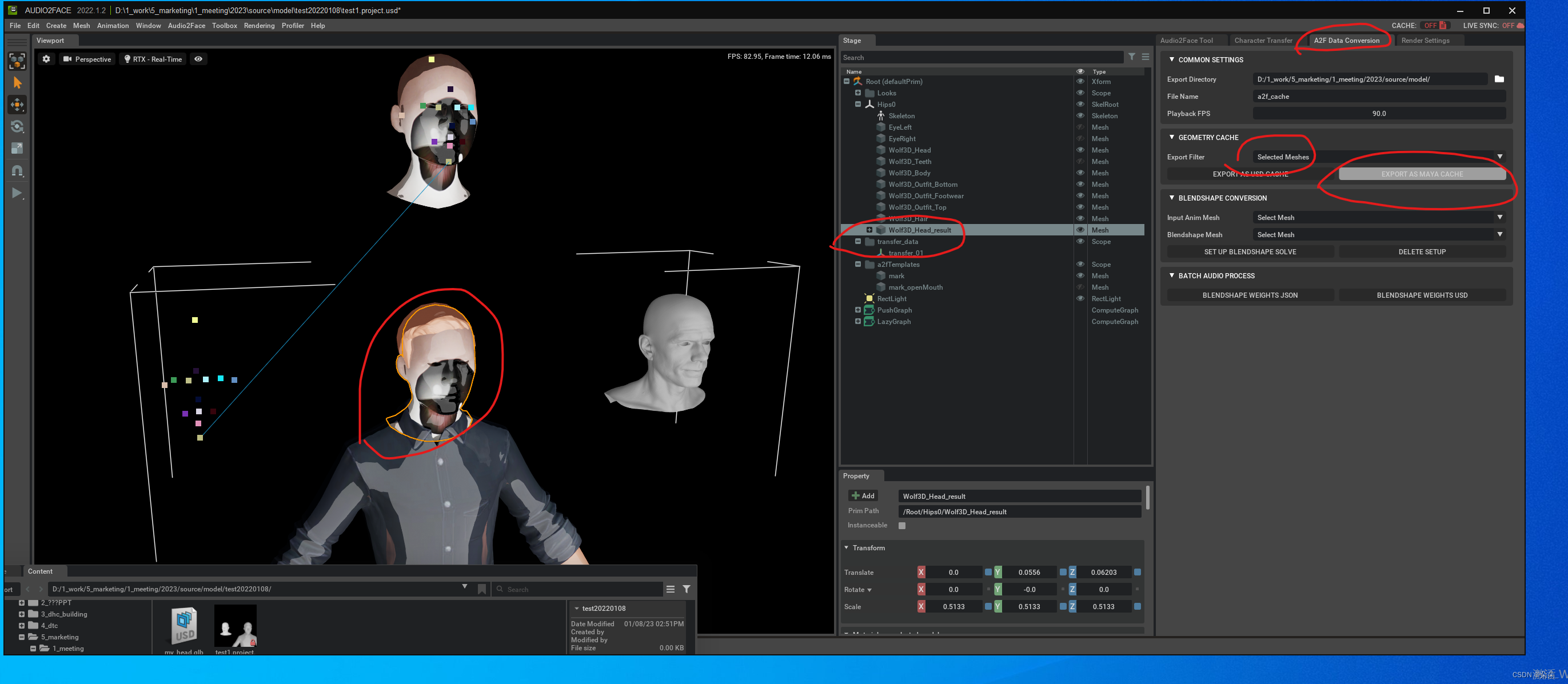This screenshot has width=1568, height=684.
Task: Open the Audio2Face menu
Action: point(186,26)
